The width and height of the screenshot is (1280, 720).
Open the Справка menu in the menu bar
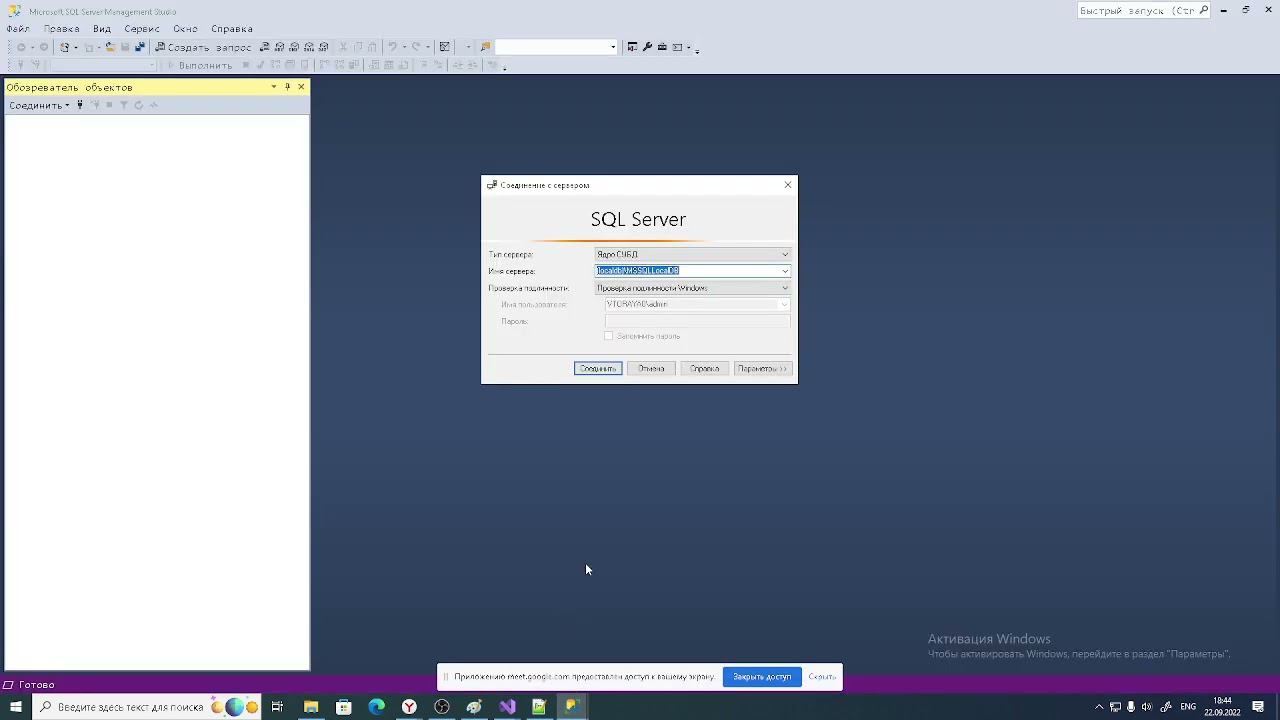(232, 29)
